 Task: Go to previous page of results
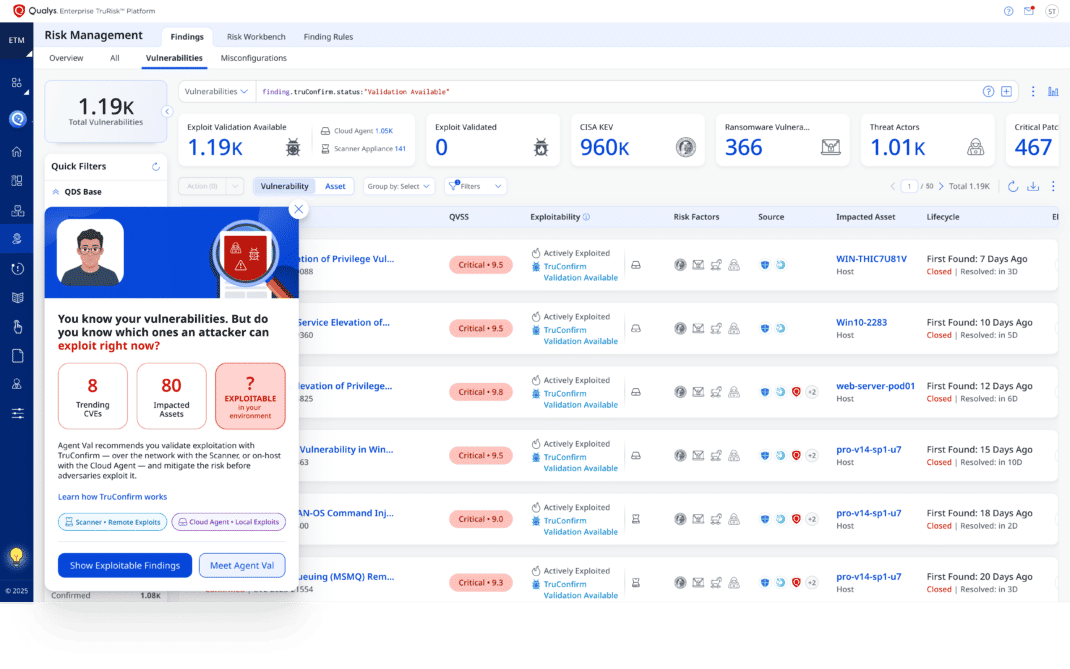point(893,186)
